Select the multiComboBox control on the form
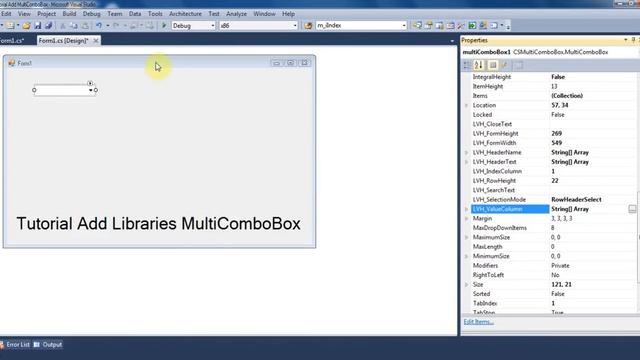The height and width of the screenshot is (360, 640). pyautogui.click(x=64, y=90)
